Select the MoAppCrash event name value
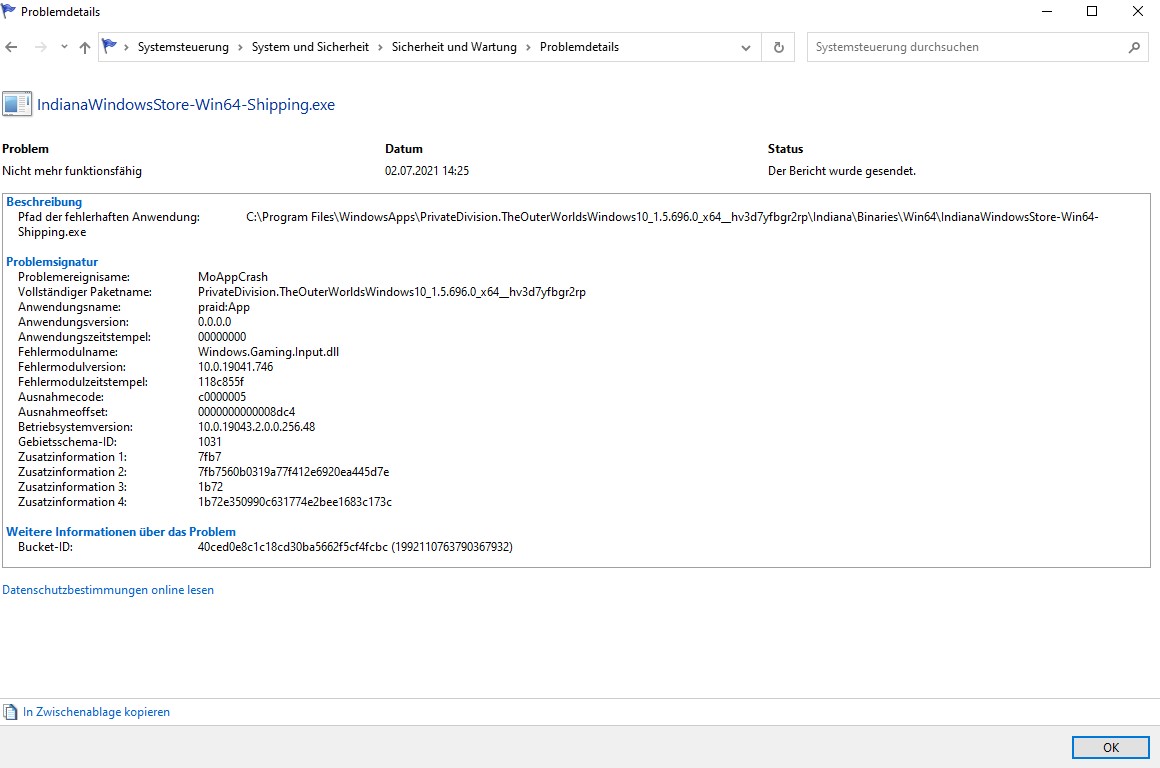1160x768 pixels. pyautogui.click(x=233, y=277)
